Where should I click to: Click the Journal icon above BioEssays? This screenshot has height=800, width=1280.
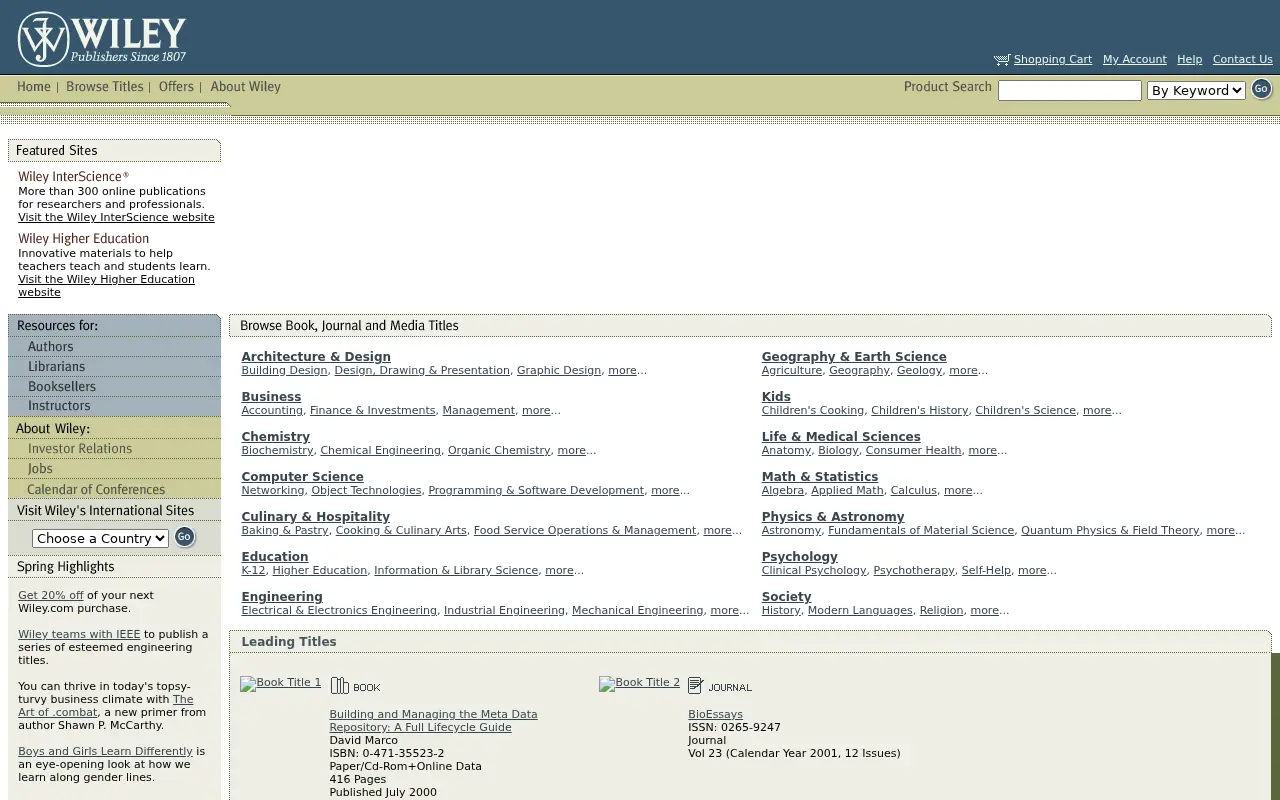[x=720, y=686]
